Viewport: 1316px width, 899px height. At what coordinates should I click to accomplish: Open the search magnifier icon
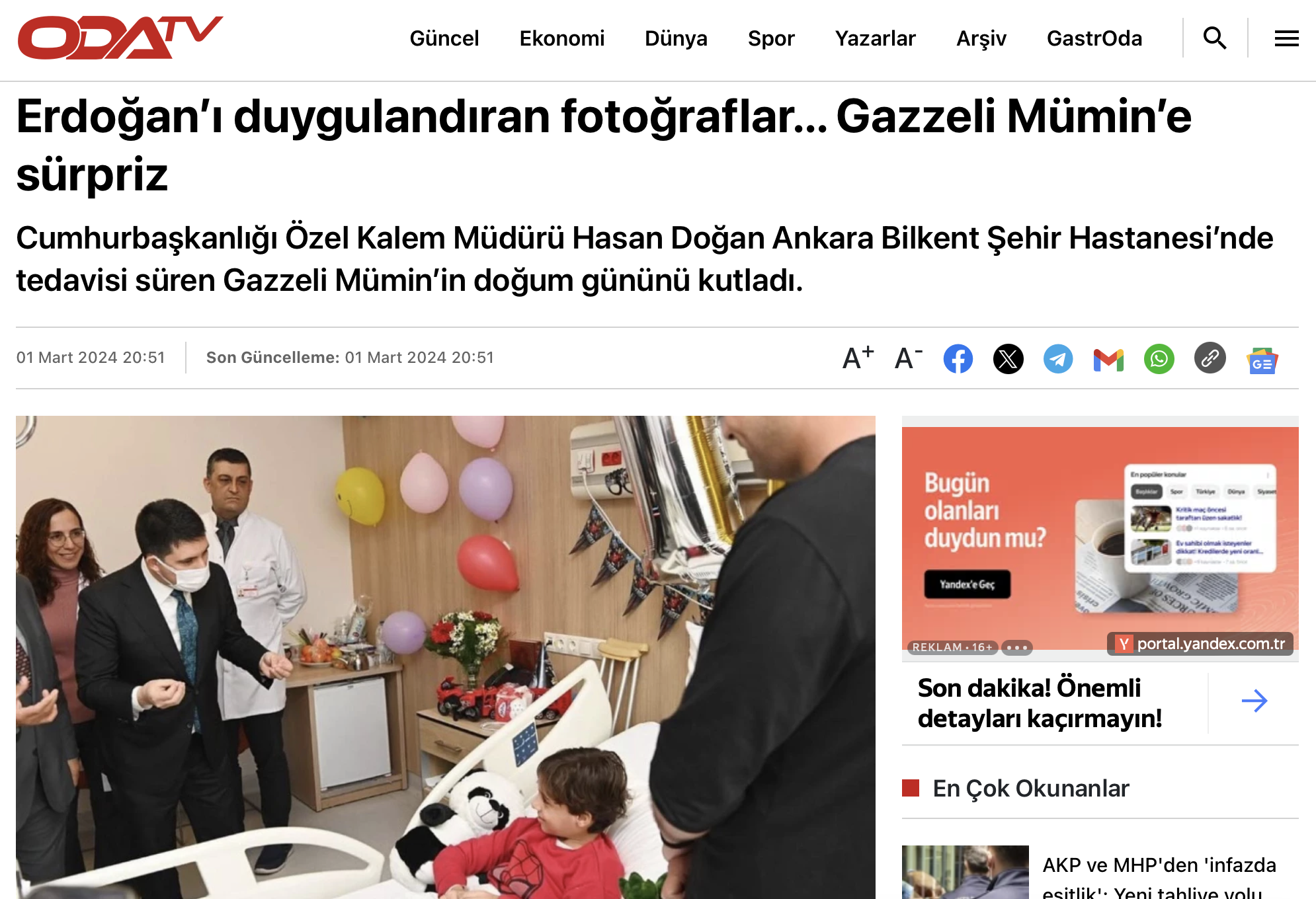pos(1215,38)
